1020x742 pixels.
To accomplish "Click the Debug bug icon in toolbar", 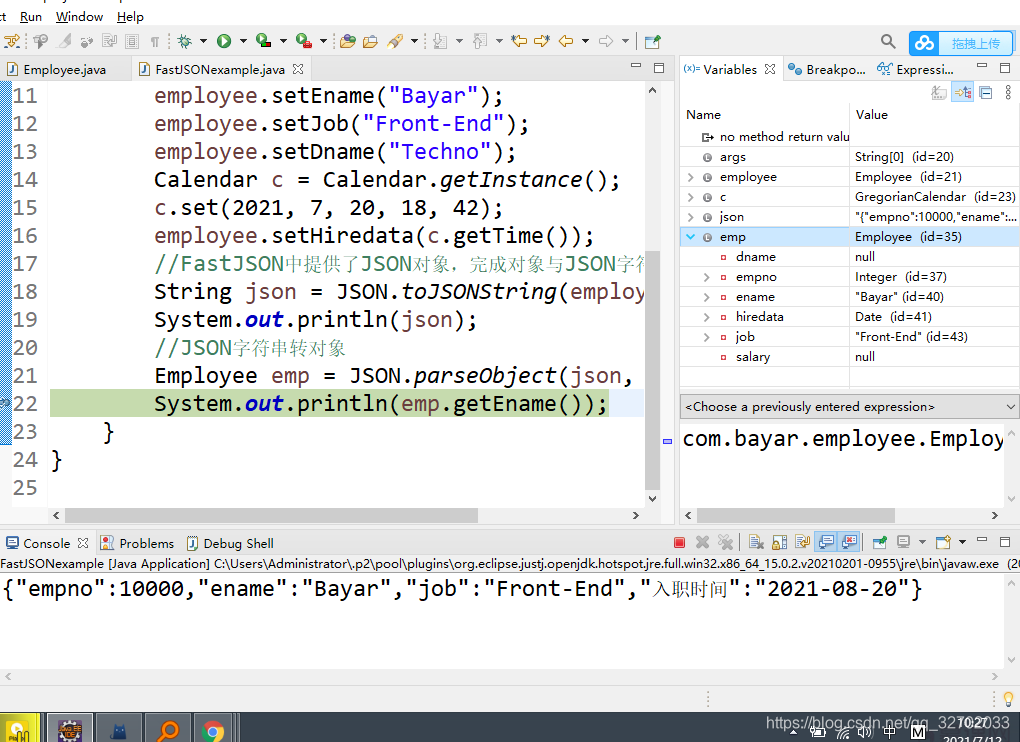I will tap(185, 42).
